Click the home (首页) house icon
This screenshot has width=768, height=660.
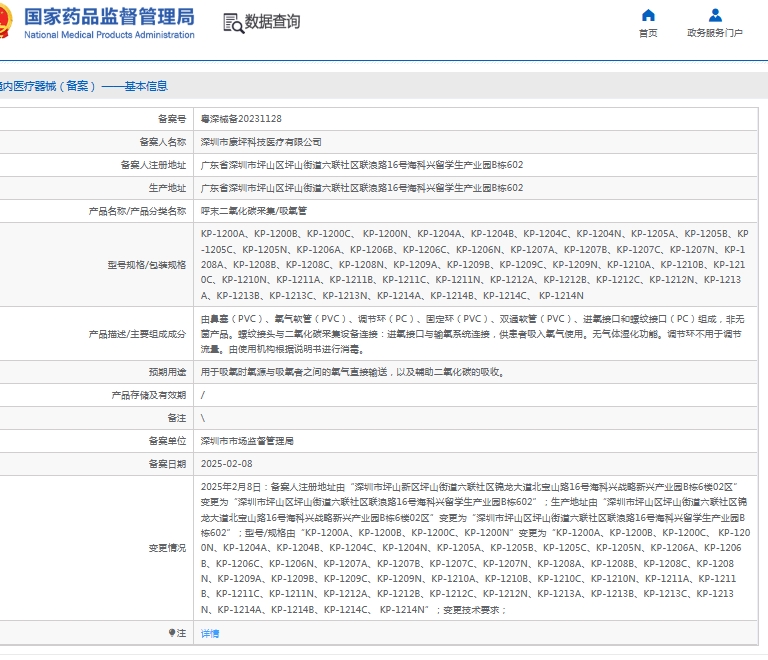coord(648,15)
